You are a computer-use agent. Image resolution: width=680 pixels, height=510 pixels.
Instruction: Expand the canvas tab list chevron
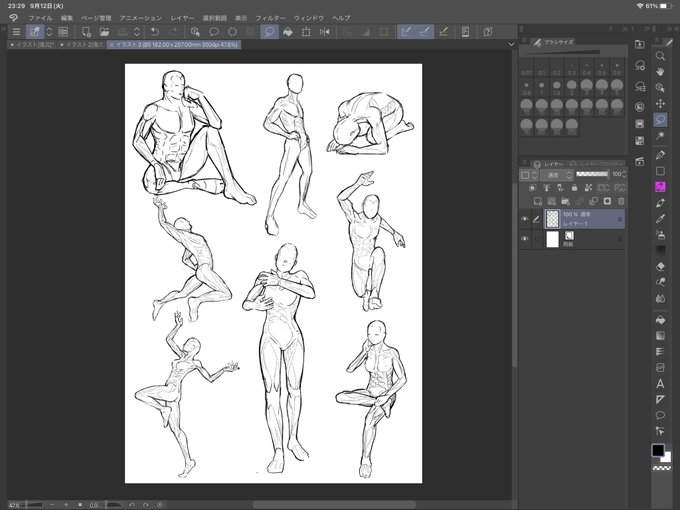511,44
